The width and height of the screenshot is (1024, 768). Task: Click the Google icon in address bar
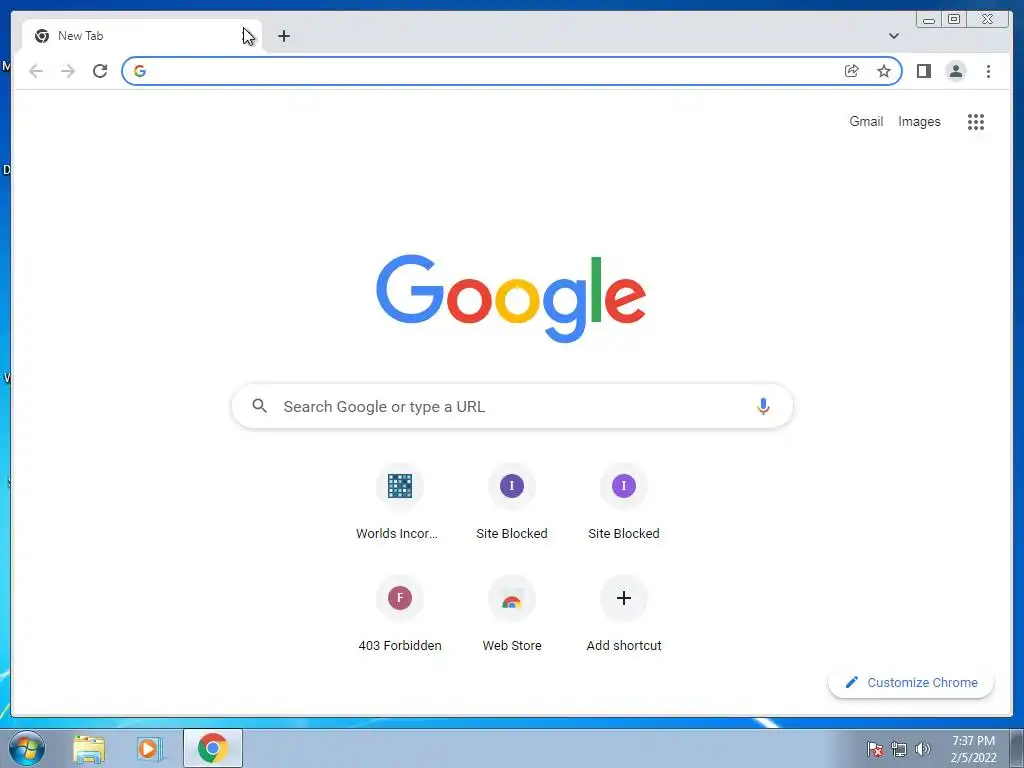(140, 71)
